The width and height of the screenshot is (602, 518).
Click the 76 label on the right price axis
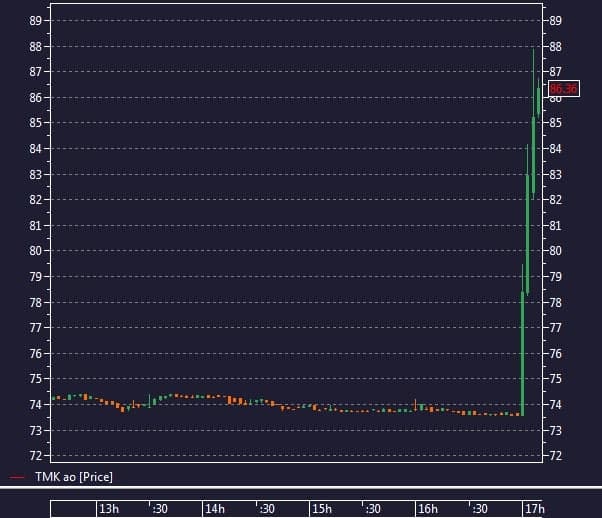point(555,354)
